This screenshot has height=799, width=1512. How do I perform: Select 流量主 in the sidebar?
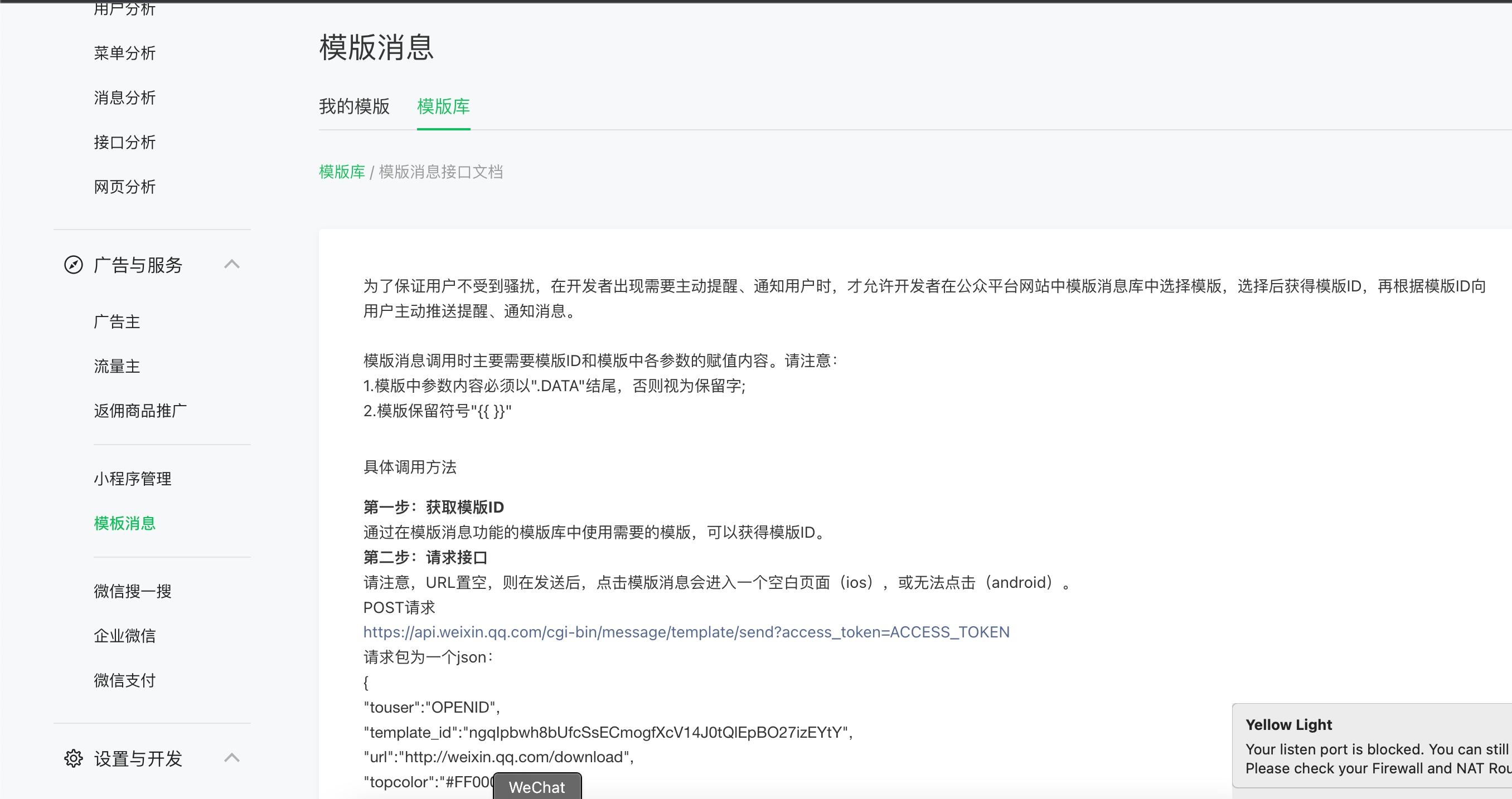117,367
